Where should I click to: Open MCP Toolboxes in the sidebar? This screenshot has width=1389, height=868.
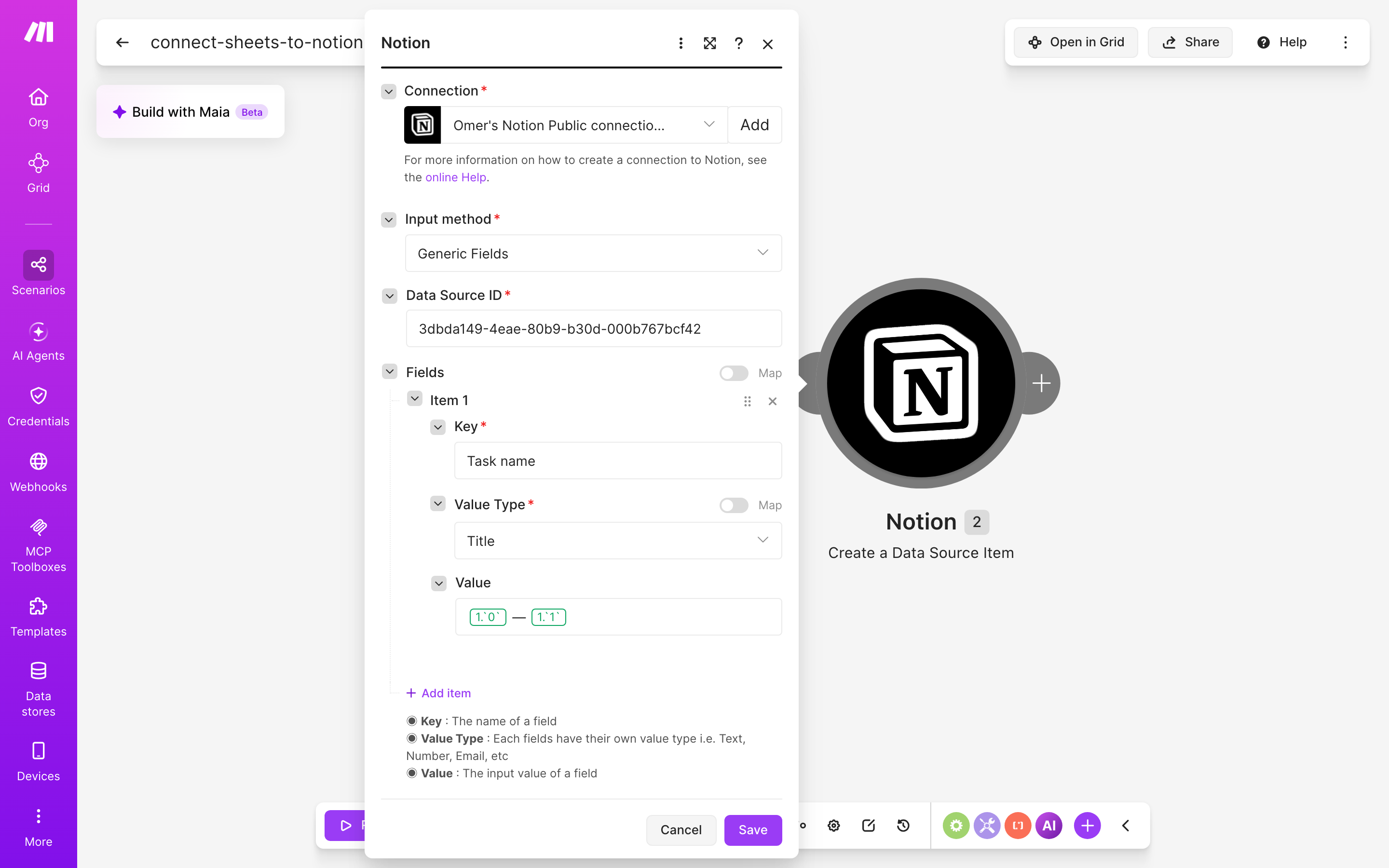39,545
